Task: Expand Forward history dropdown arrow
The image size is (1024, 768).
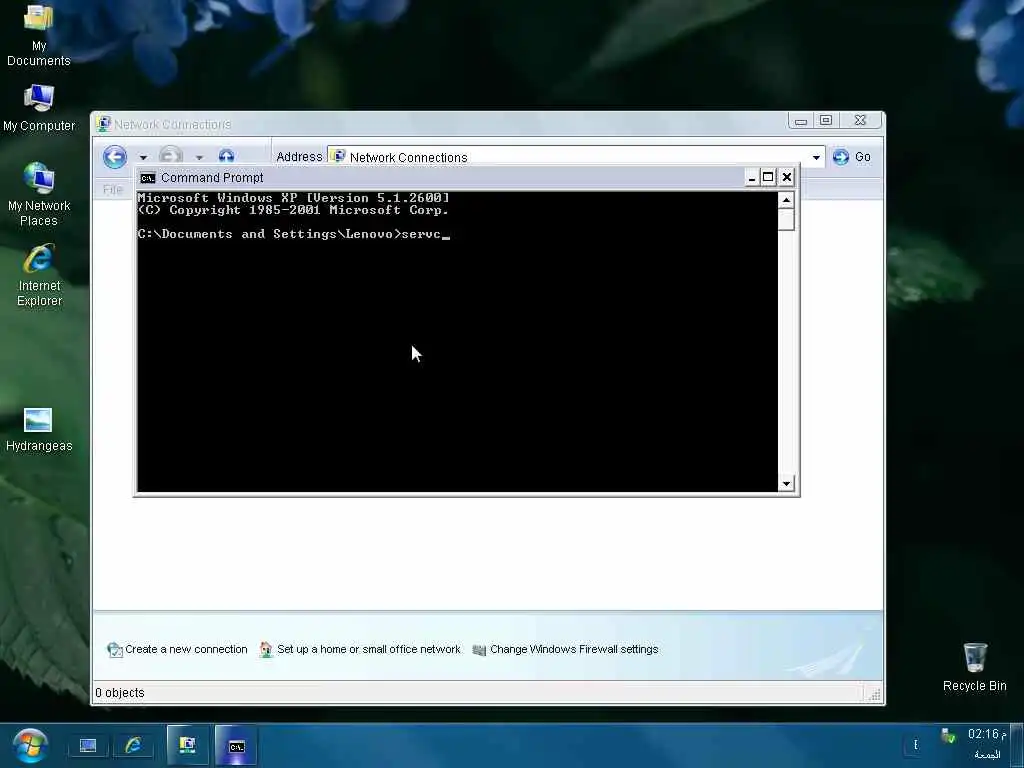Action: 199,157
